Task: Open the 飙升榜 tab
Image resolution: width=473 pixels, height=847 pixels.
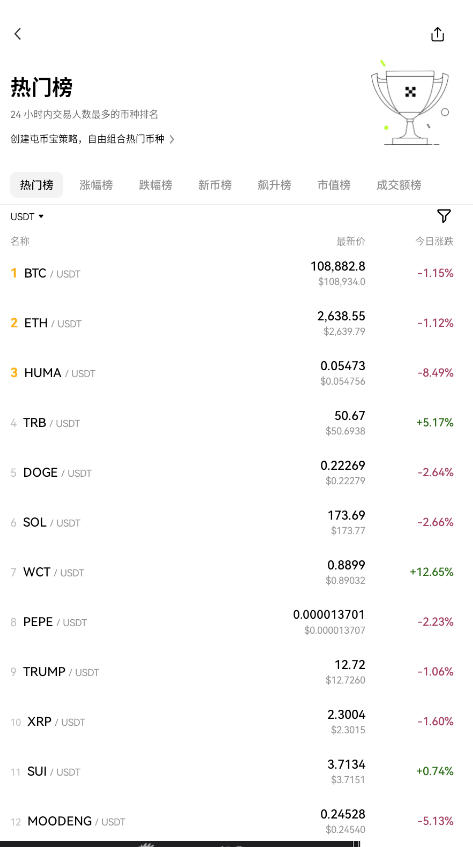Action: [x=274, y=185]
